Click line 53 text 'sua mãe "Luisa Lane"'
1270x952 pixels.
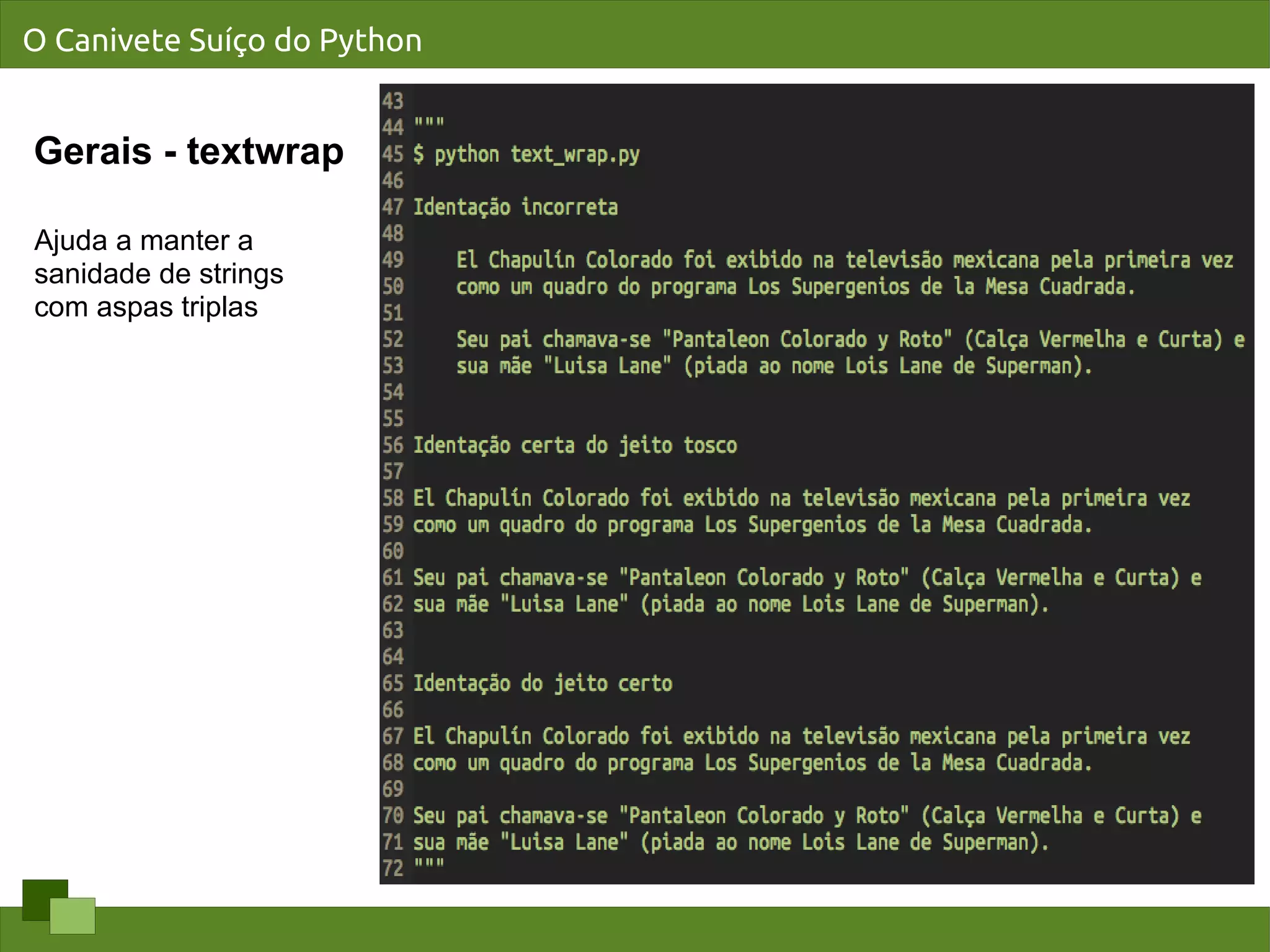[564, 365]
